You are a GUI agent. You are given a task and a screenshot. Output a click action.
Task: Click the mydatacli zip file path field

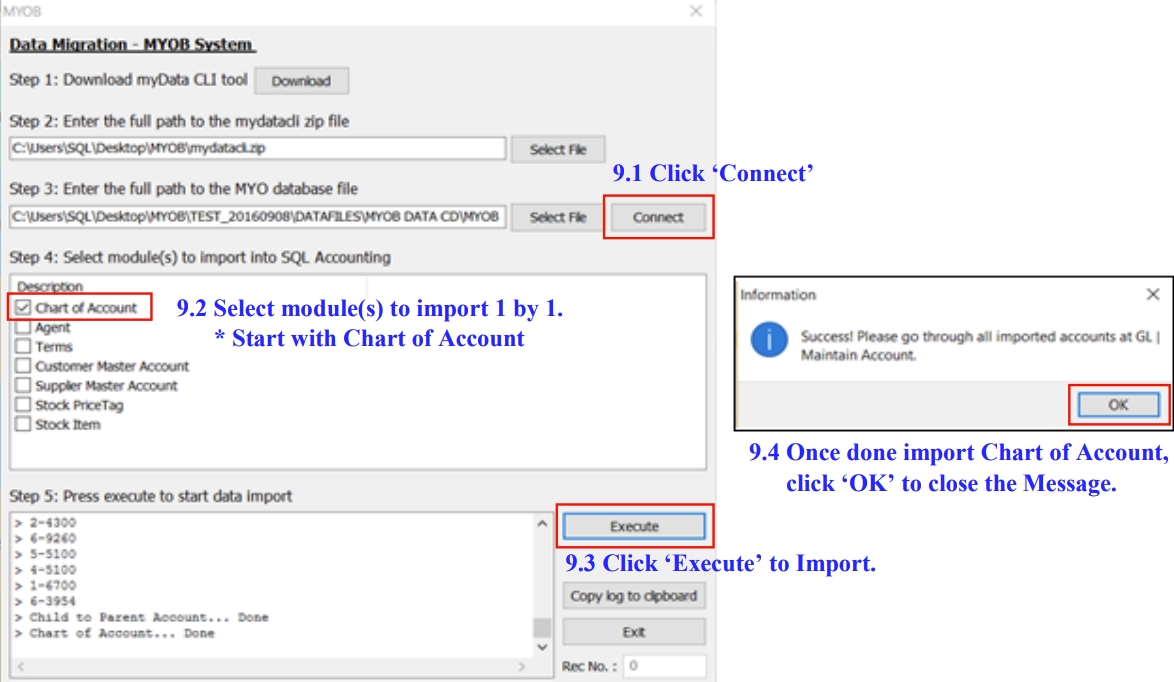258,149
